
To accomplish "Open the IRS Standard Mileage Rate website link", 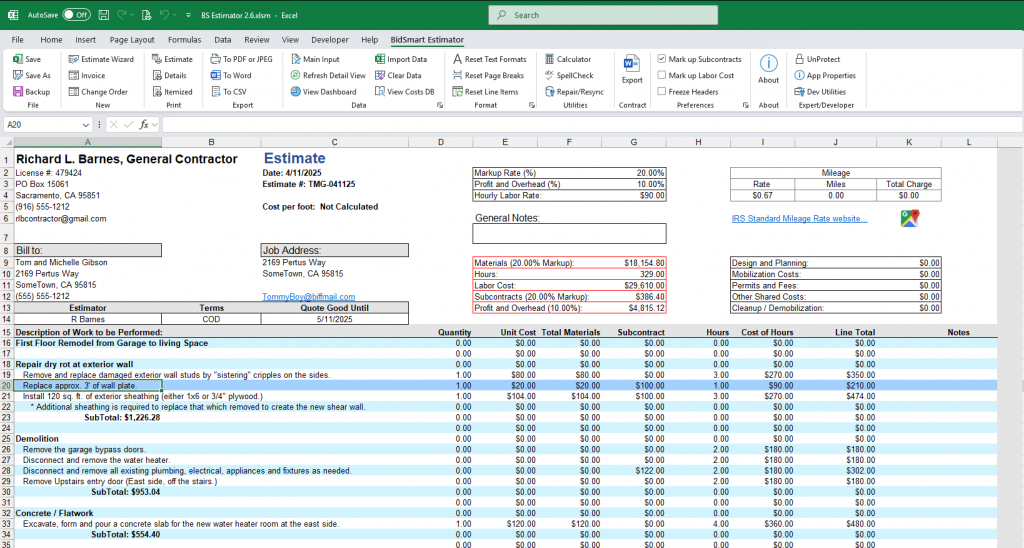I will click(799, 219).
